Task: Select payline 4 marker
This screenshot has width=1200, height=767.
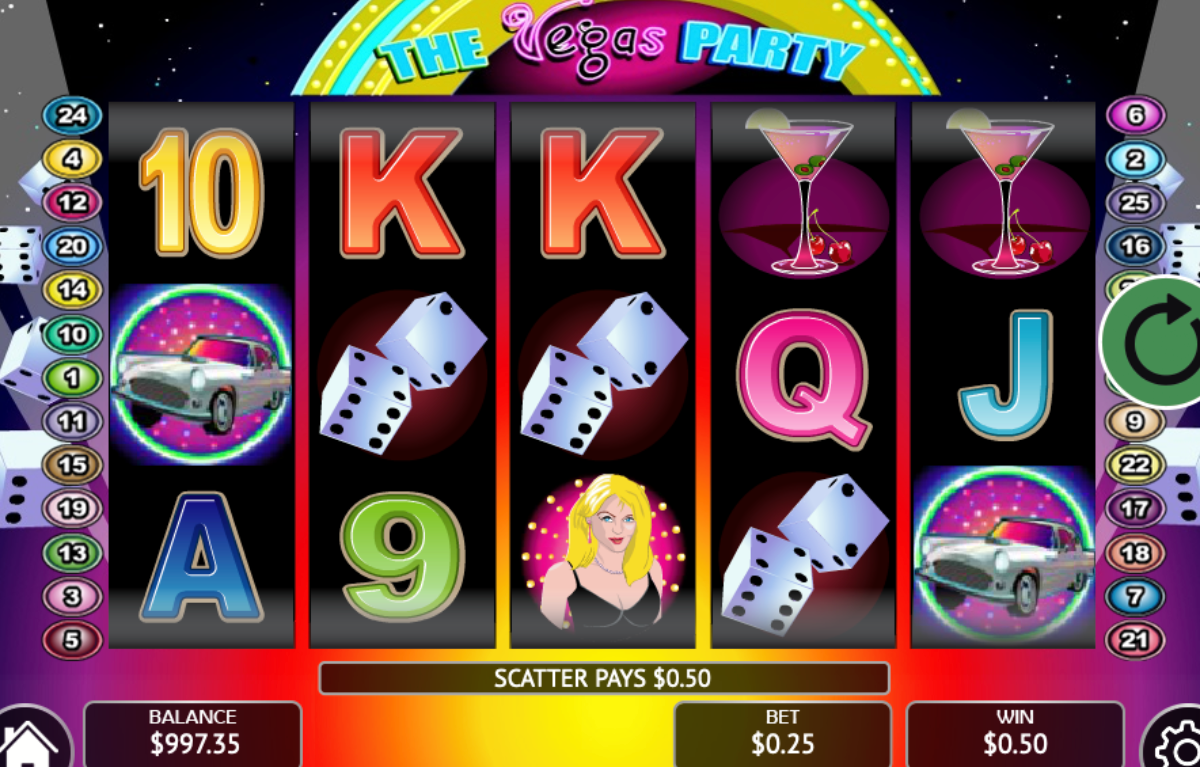Action: pos(72,158)
